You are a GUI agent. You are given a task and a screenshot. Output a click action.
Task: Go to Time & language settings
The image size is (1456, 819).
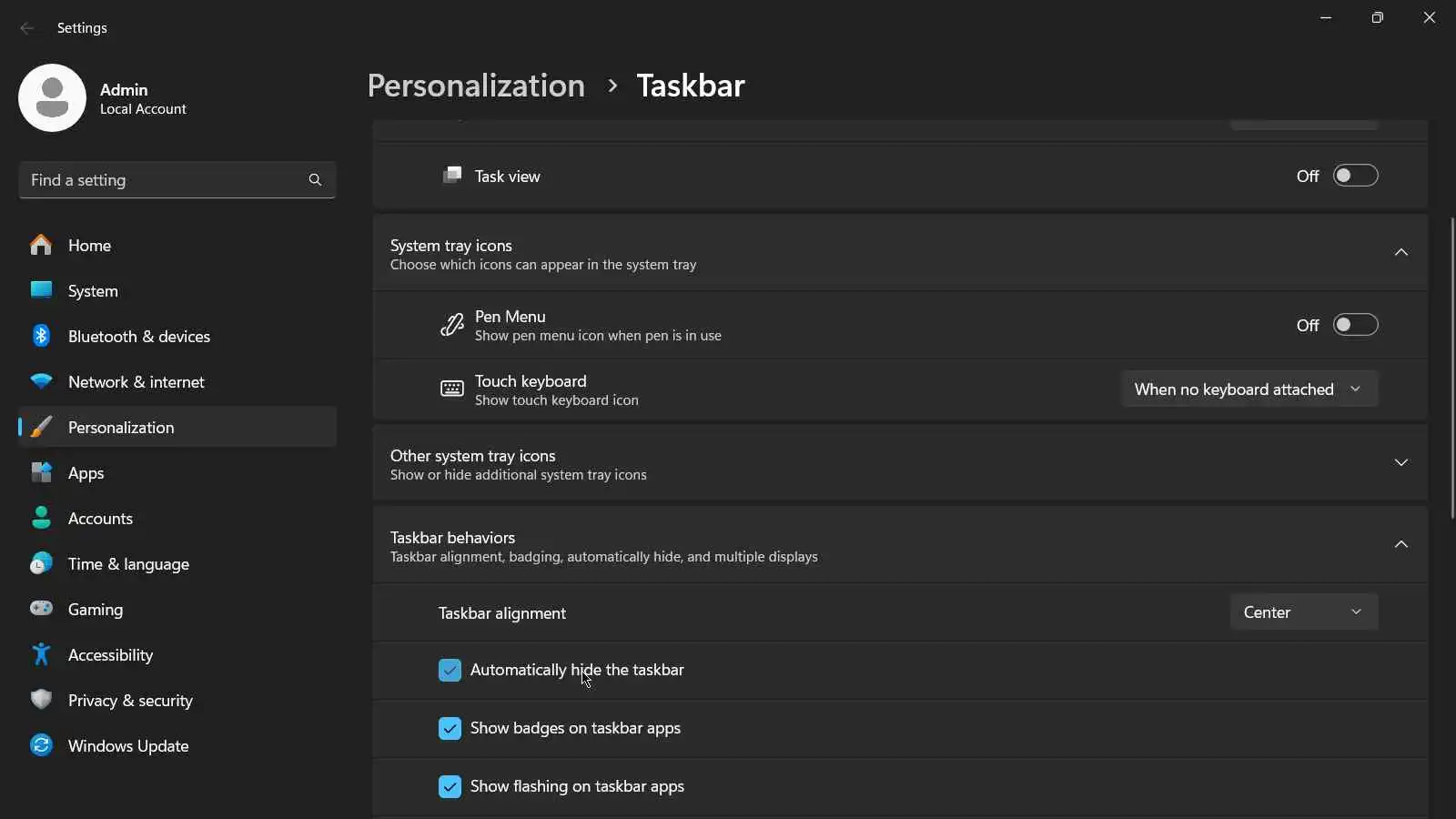pyautogui.click(x=128, y=564)
